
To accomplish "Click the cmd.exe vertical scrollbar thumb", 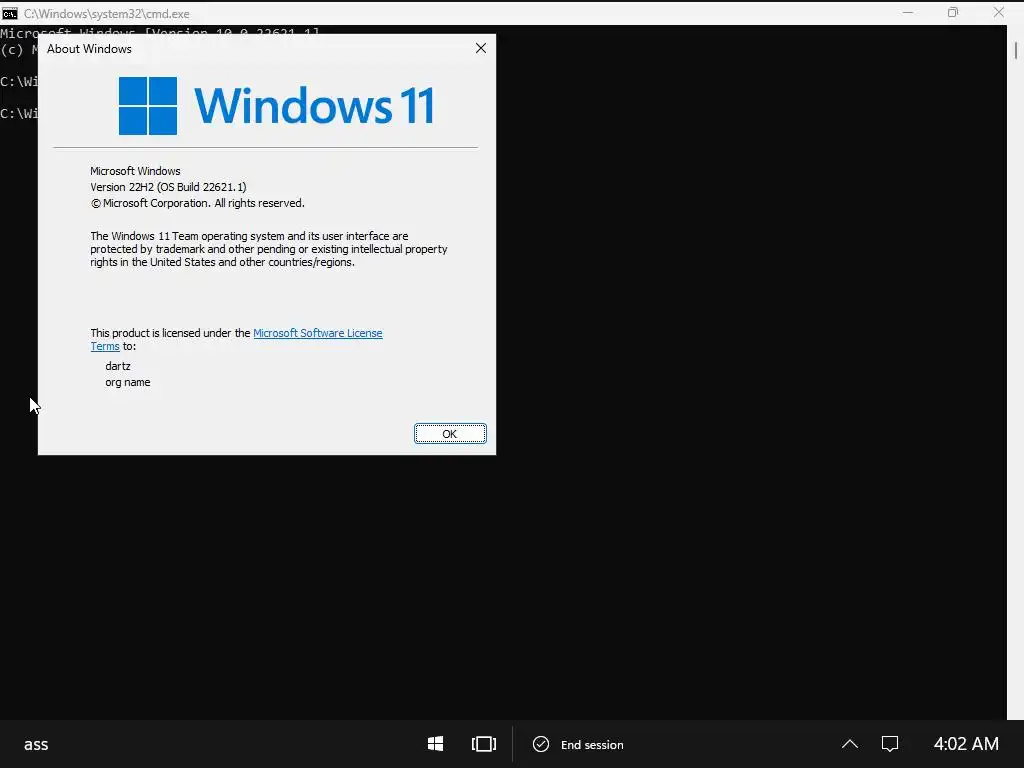I will tap(1016, 50).
